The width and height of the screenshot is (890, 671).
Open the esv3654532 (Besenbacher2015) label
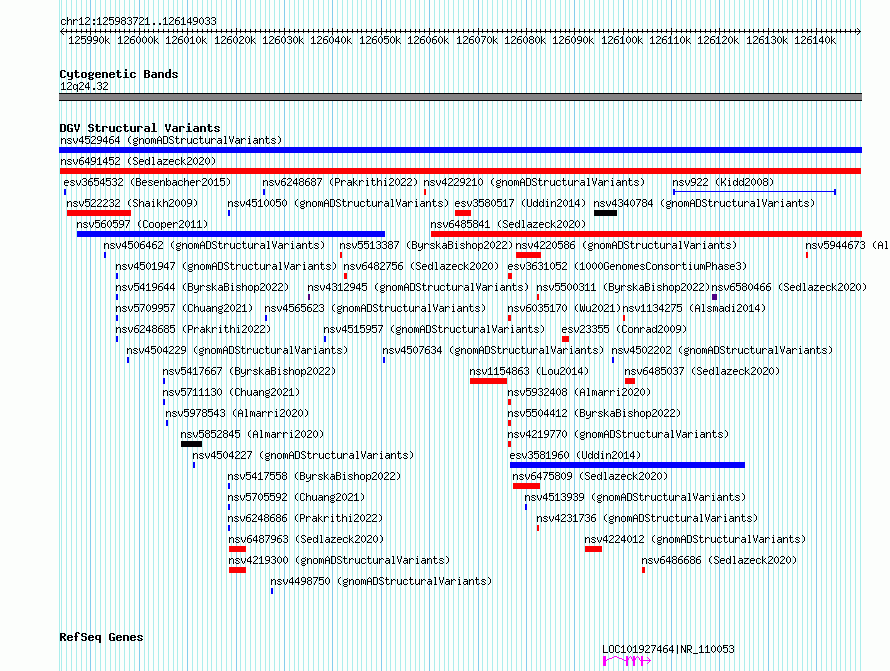(x=147, y=182)
